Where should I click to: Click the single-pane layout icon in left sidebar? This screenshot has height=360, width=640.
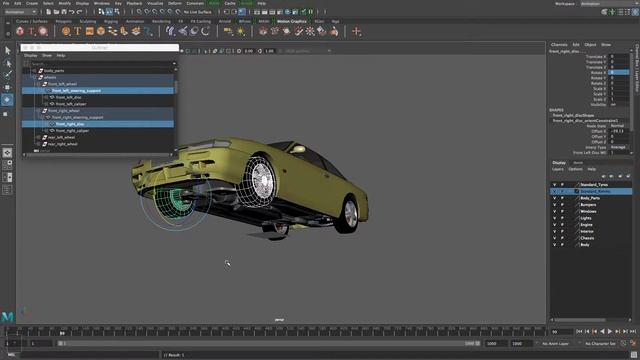point(7,153)
